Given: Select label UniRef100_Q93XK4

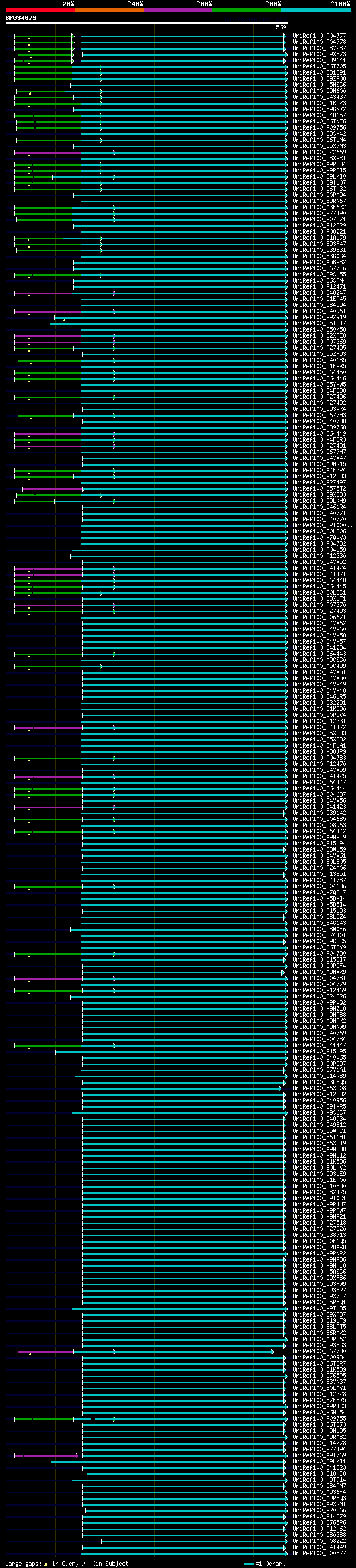Looking at the screenshot, I should [x=319, y=409].
